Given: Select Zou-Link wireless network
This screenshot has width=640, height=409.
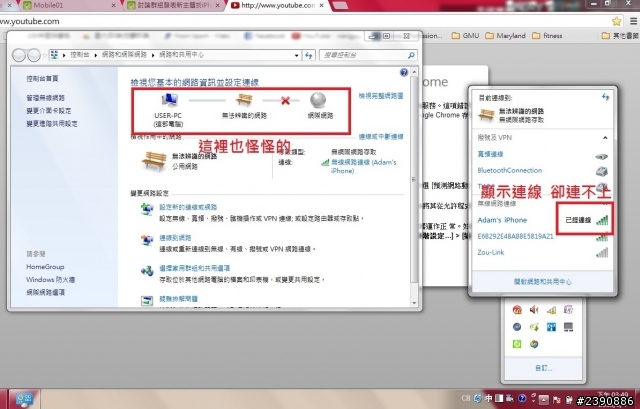Looking at the screenshot, I should coord(542,253).
